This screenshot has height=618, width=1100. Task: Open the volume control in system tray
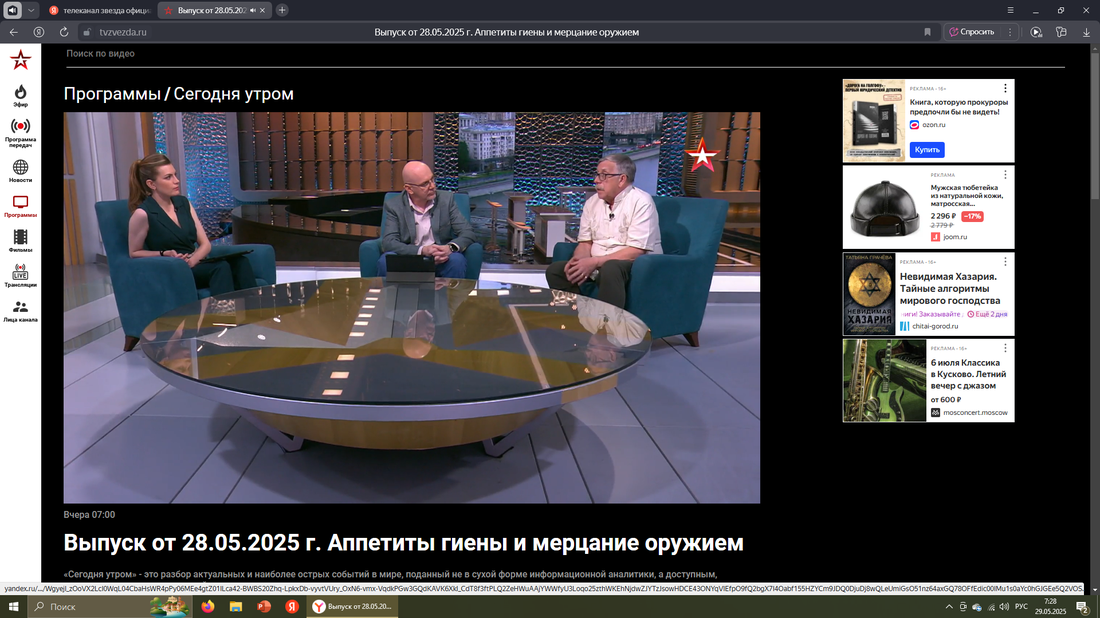click(1004, 607)
